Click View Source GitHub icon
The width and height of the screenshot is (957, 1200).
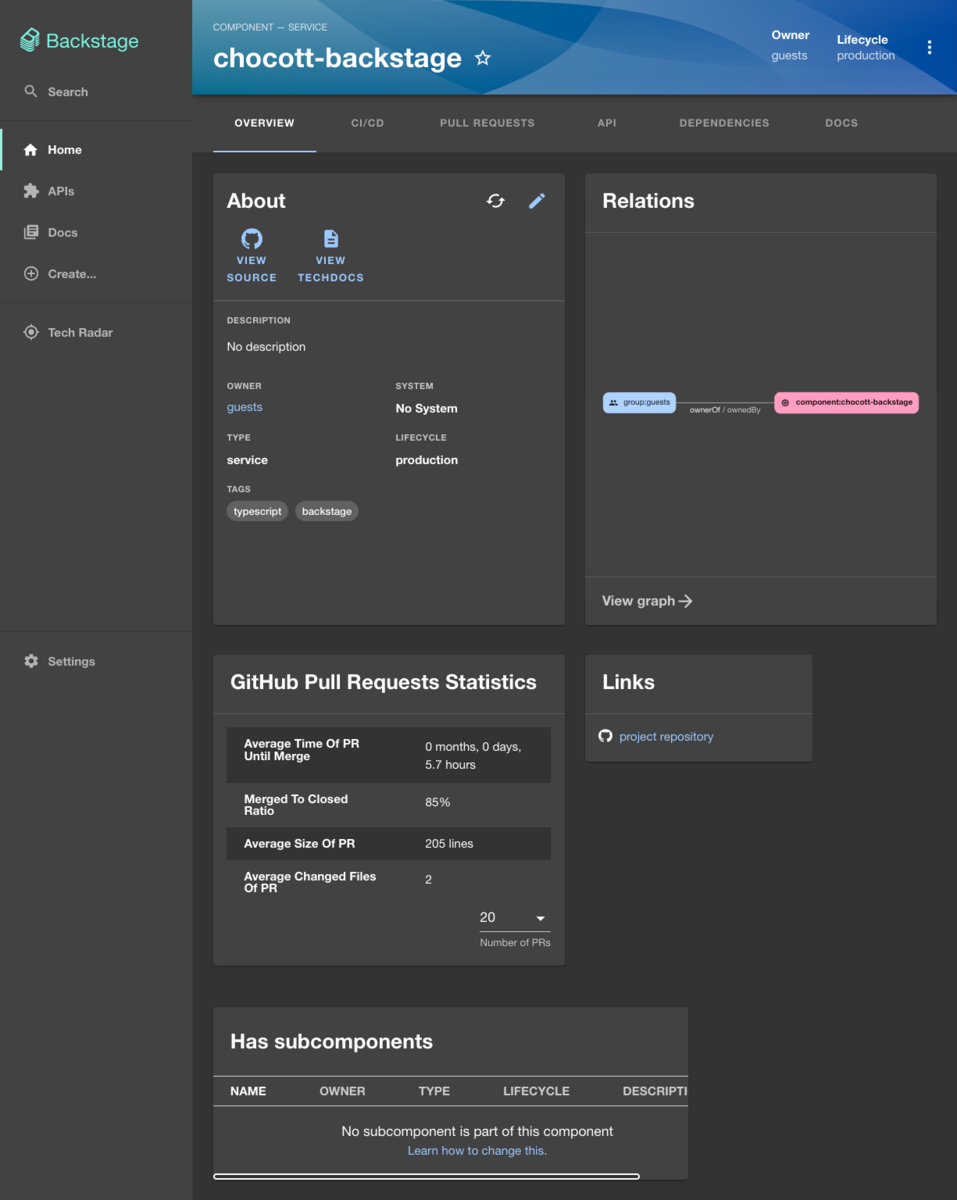click(x=252, y=238)
